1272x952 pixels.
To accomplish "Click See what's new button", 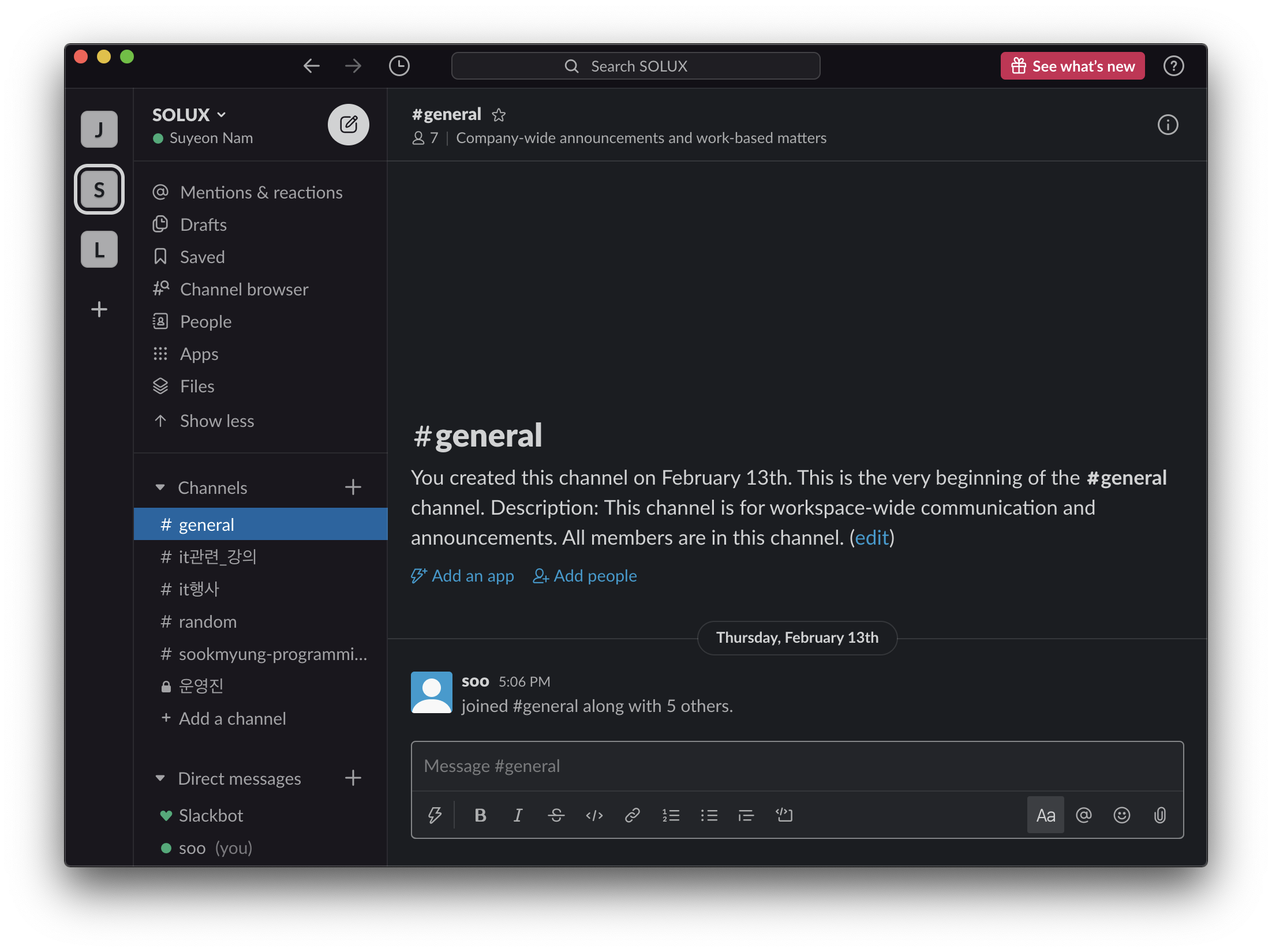I will [1072, 66].
